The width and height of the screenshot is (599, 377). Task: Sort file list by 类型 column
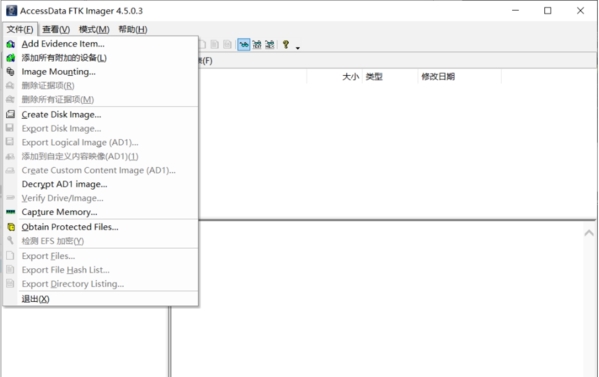390,77
